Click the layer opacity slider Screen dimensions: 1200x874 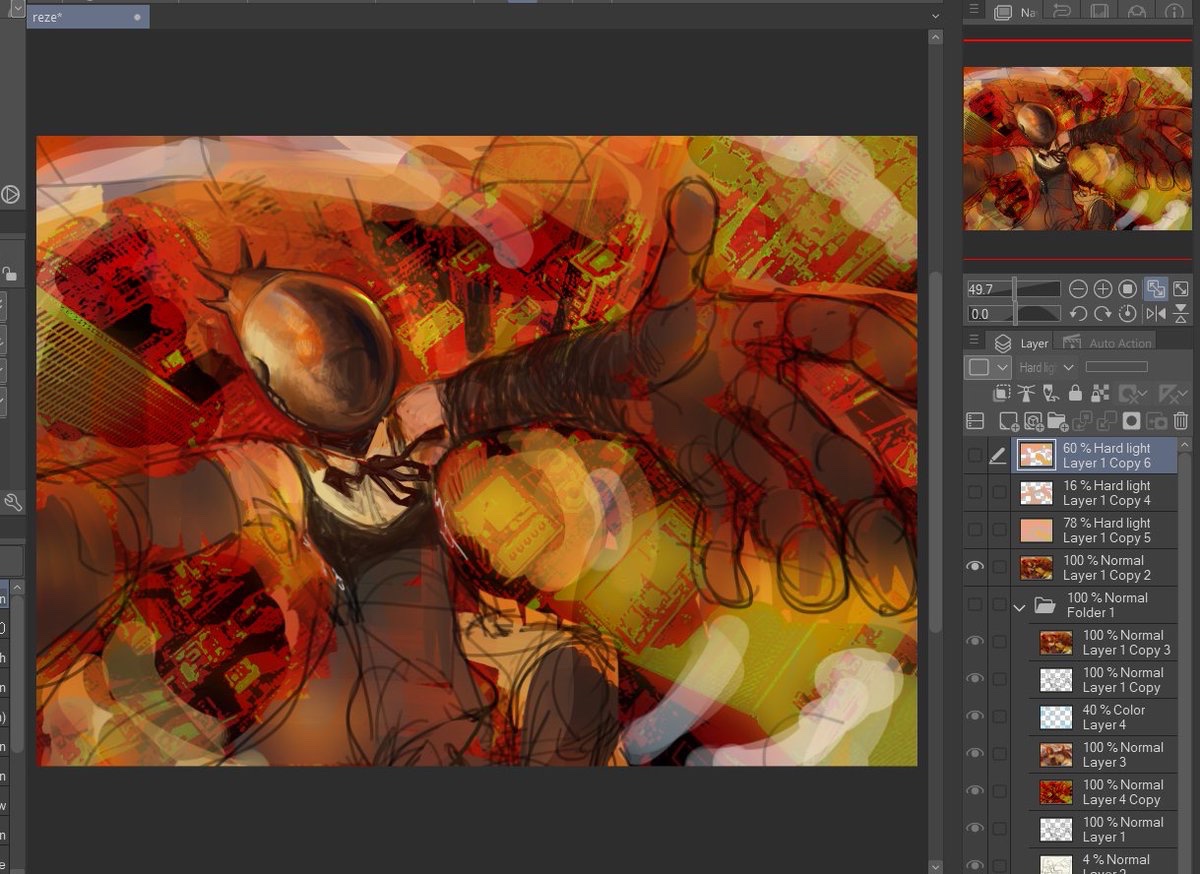point(1116,368)
